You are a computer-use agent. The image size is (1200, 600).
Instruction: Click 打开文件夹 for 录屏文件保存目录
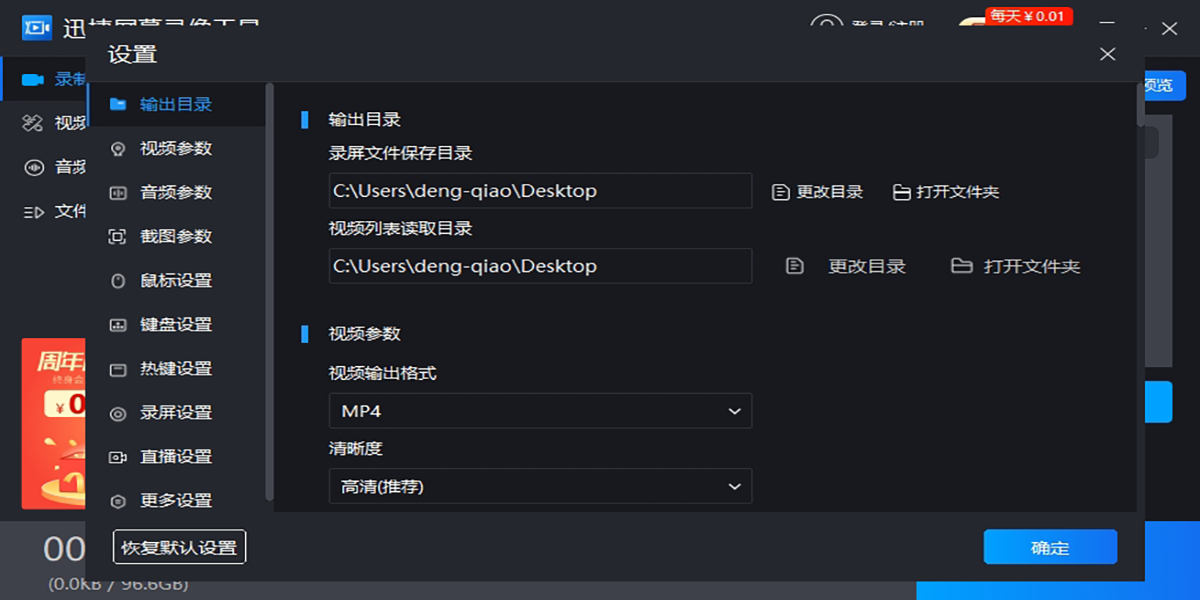point(946,192)
